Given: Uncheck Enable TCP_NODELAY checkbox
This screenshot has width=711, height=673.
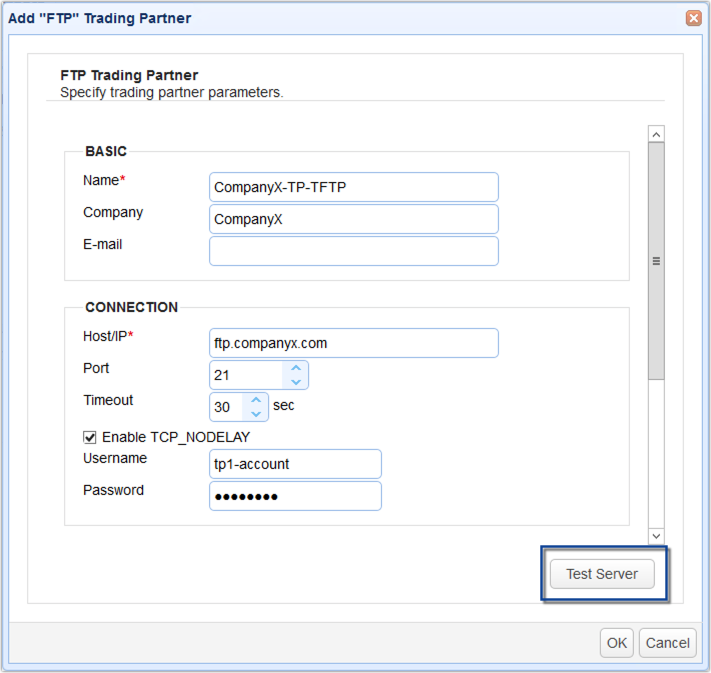Looking at the screenshot, I should (90, 437).
